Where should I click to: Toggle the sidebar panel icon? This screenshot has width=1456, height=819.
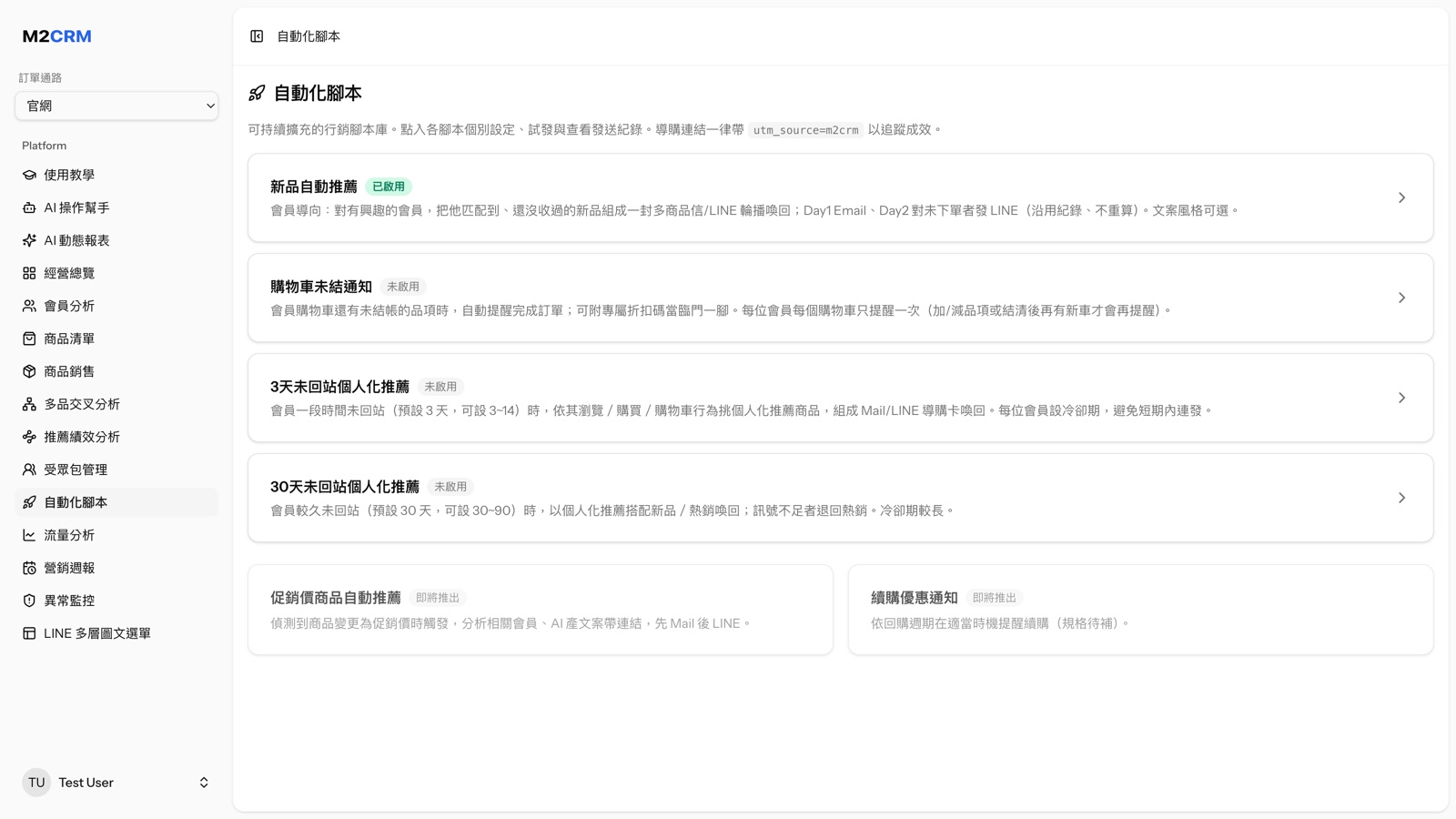[x=257, y=36]
